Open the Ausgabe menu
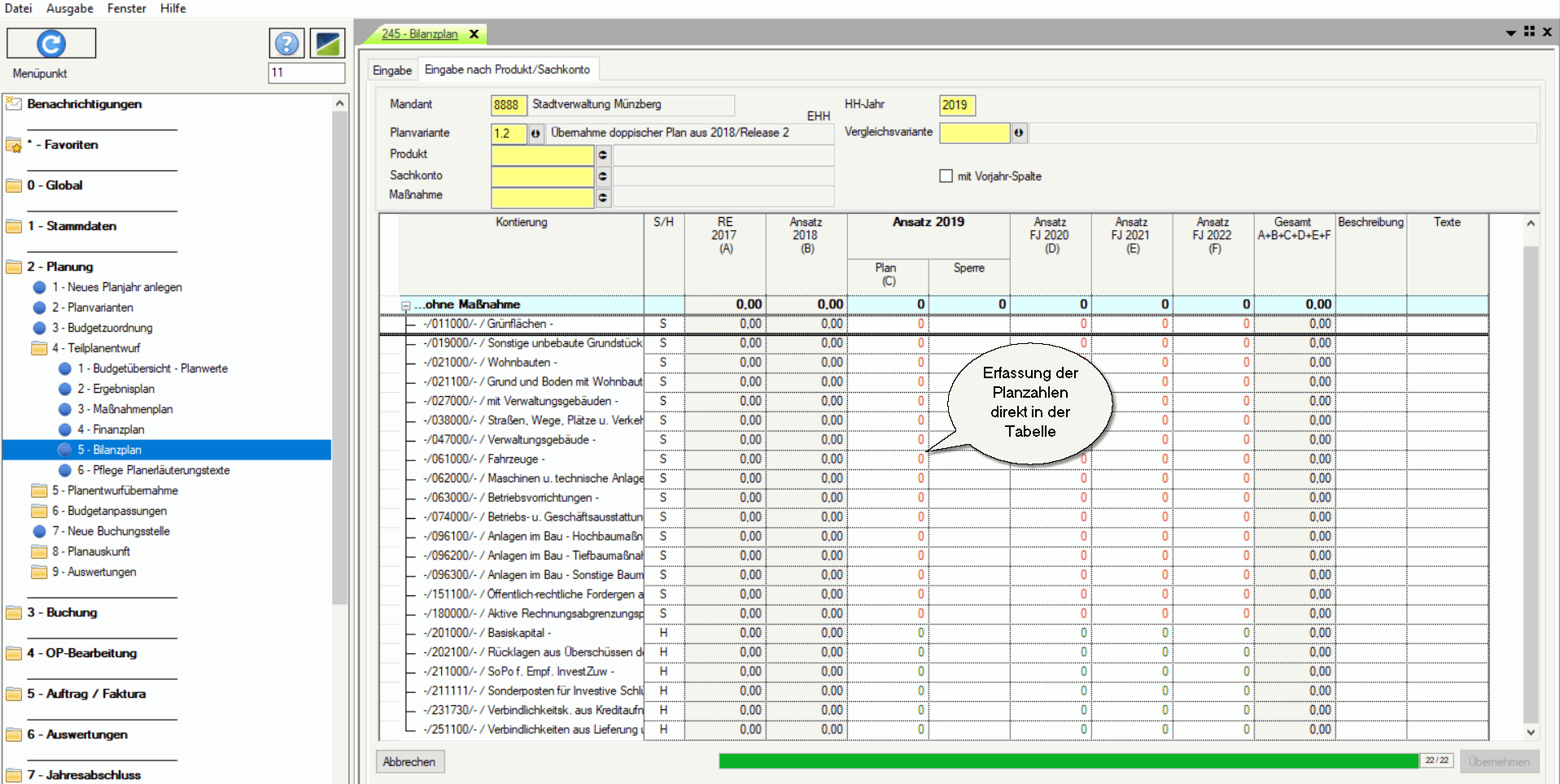1560x784 pixels. tap(69, 8)
